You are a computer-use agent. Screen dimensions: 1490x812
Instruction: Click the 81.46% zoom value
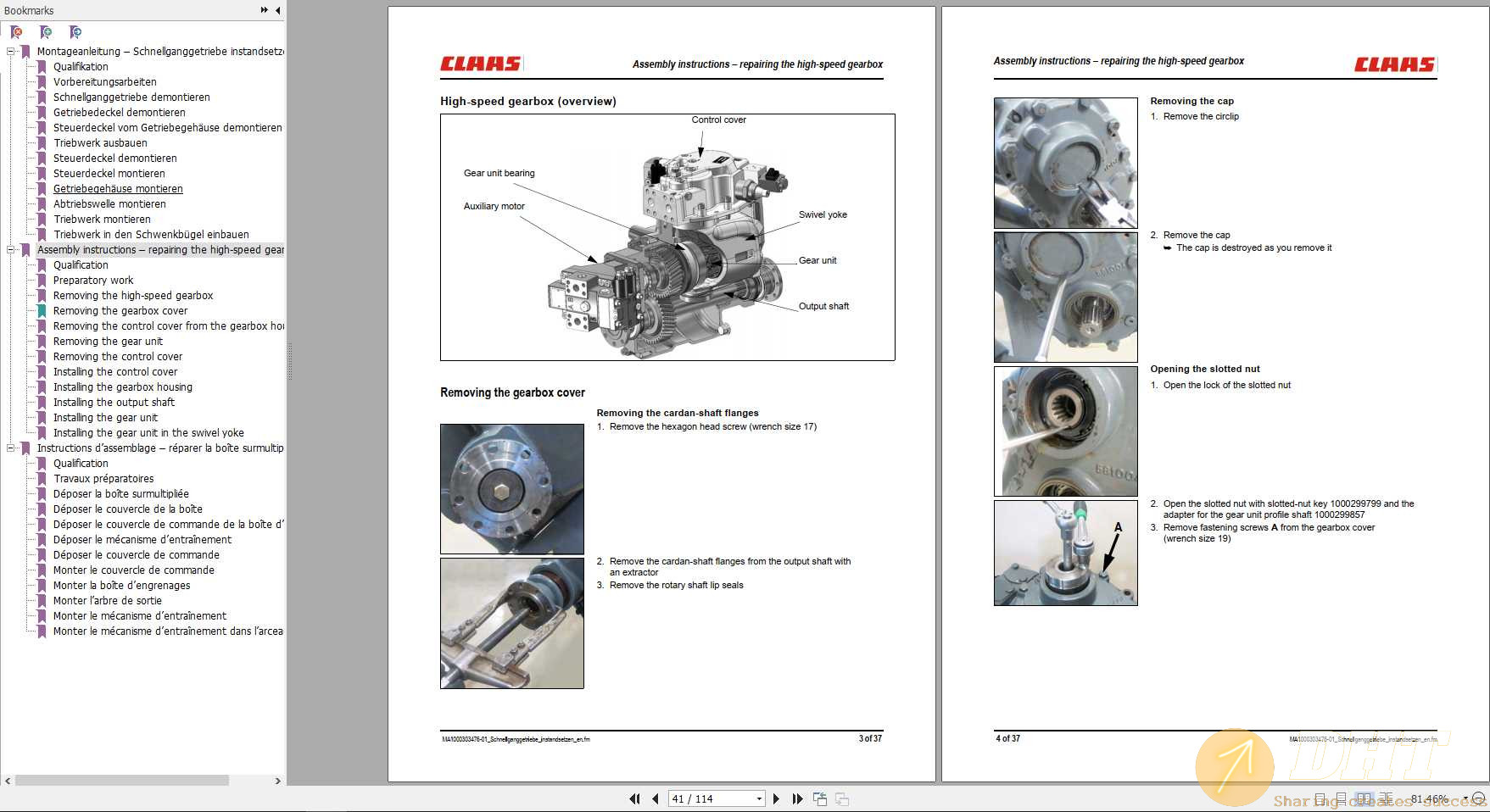point(1429,798)
